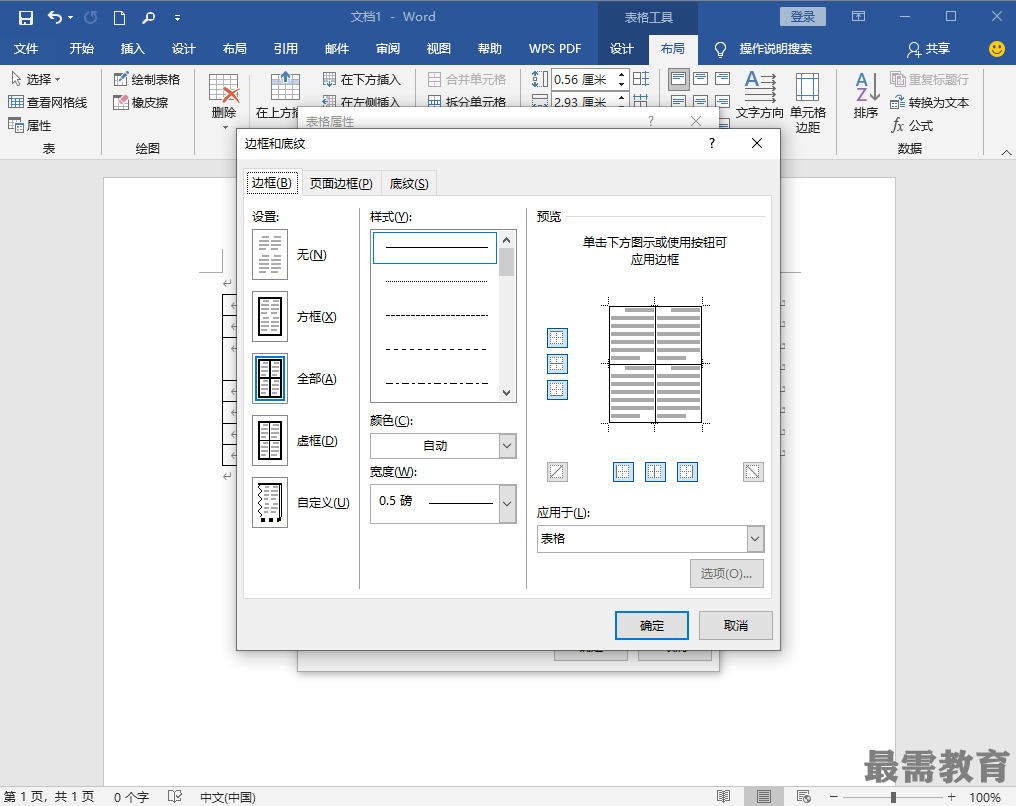Select the solid line border style
Screen dimensions: 1016x806
coord(435,248)
